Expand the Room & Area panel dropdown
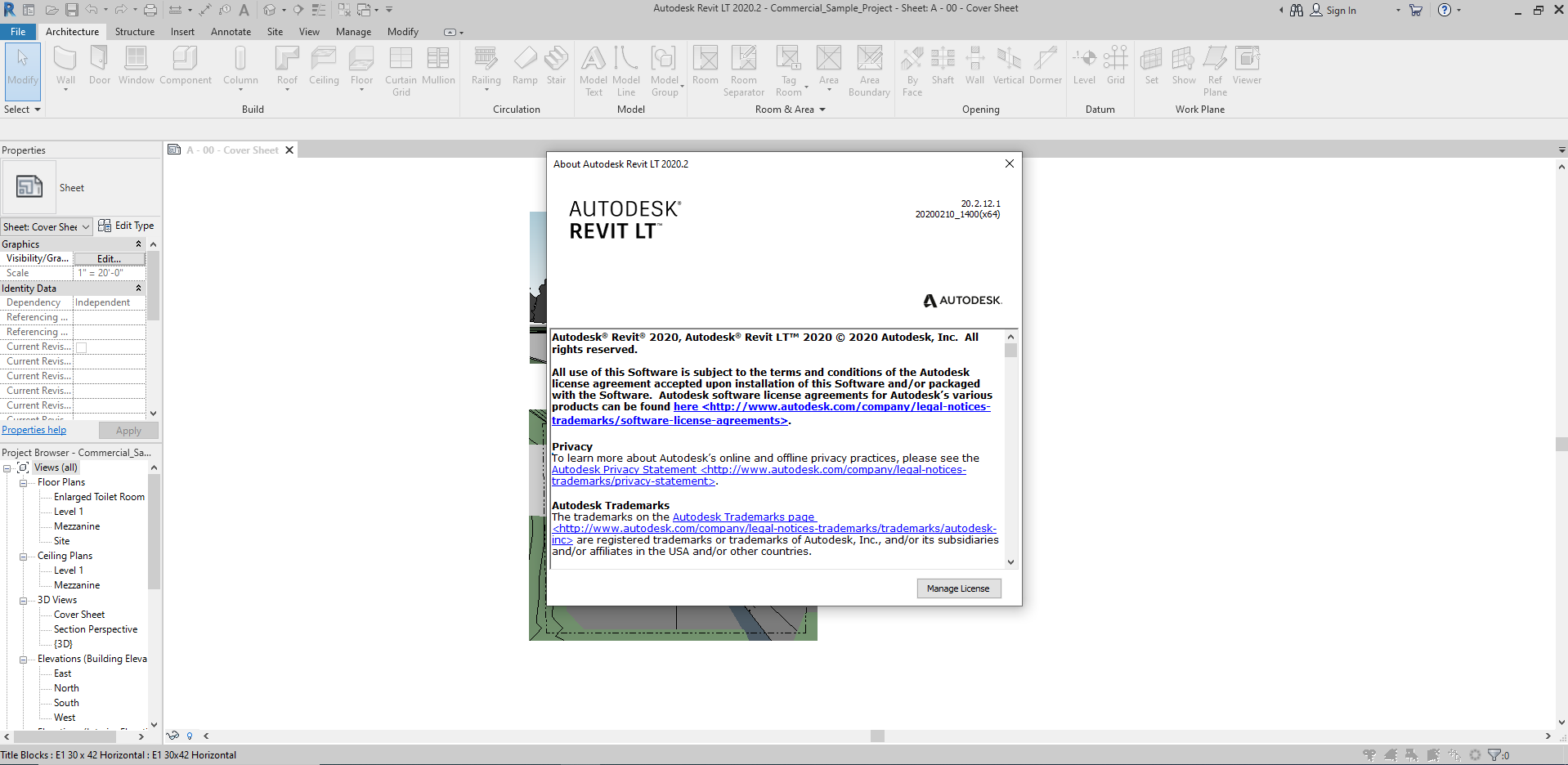Viewport: 1568px width, 765px height. click(791, 110)
